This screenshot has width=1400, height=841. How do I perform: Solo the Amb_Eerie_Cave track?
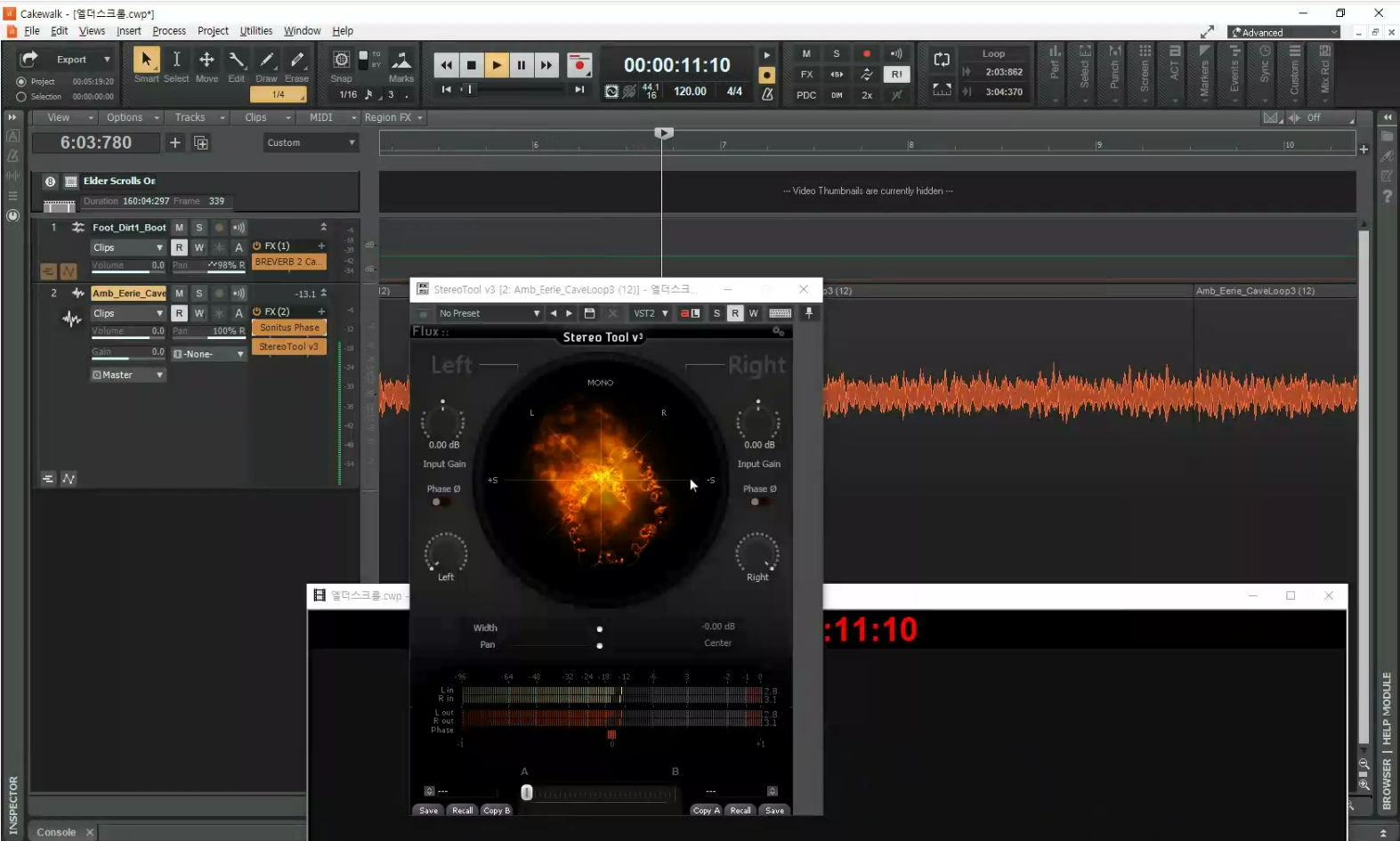[x=198, y=293]
